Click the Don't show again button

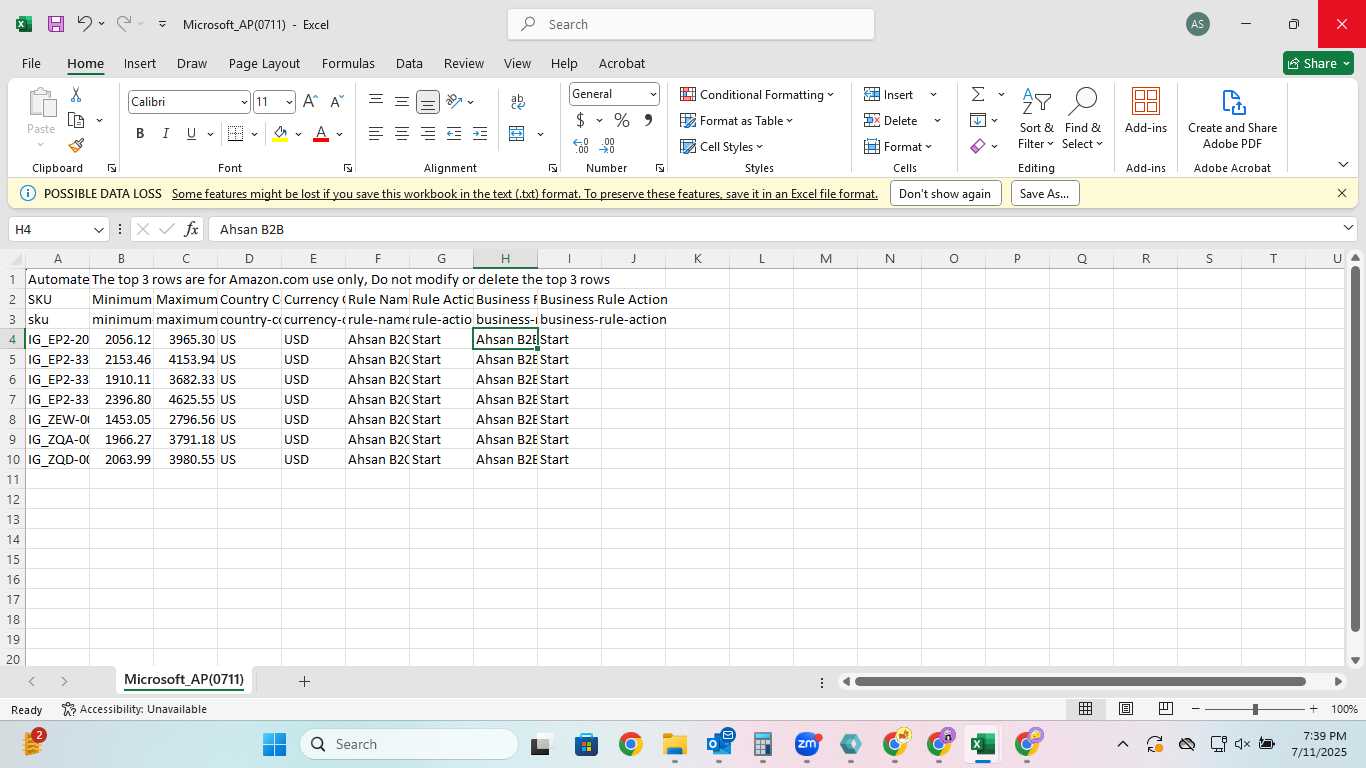[945, 194]
